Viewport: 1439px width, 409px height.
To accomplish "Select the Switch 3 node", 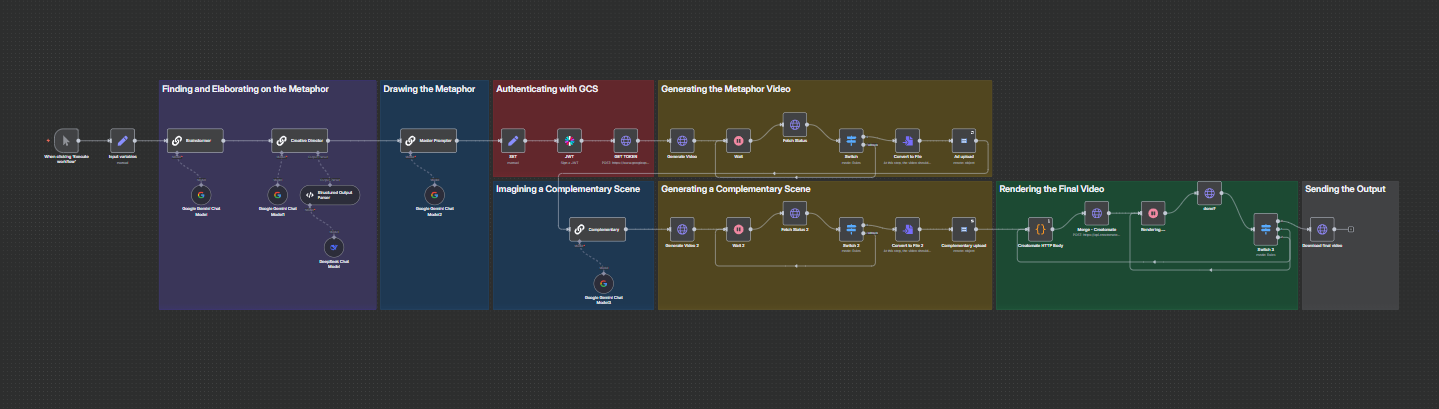I will coord(851,230).
